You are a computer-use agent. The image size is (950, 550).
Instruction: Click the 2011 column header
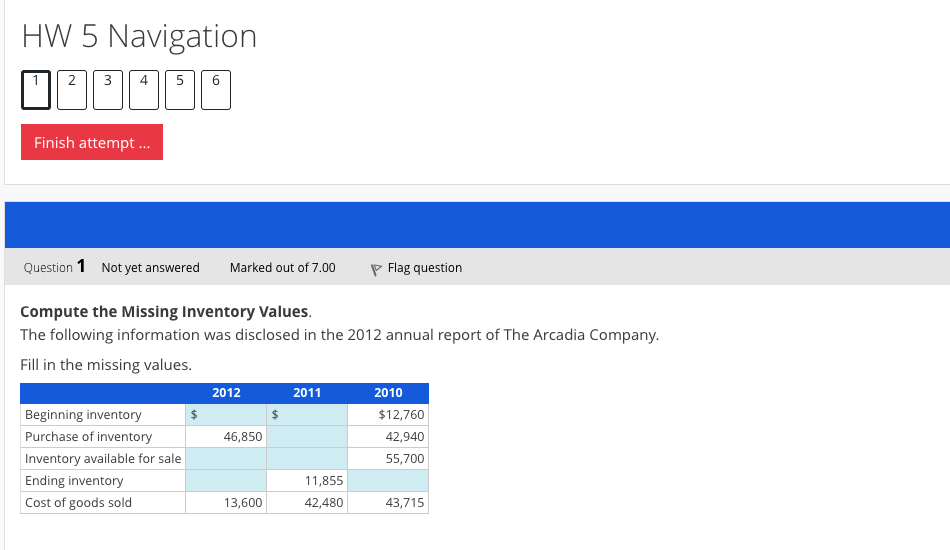tap(307, 393)
